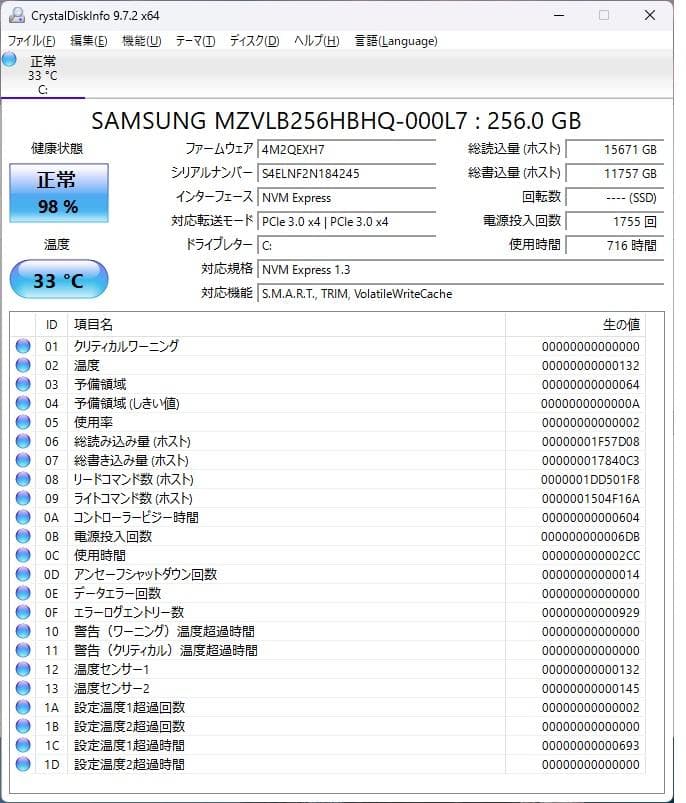The image size is (686, 803).
Task: Click raw value 0000001F57D08
Action: click(x=590, y=441)
